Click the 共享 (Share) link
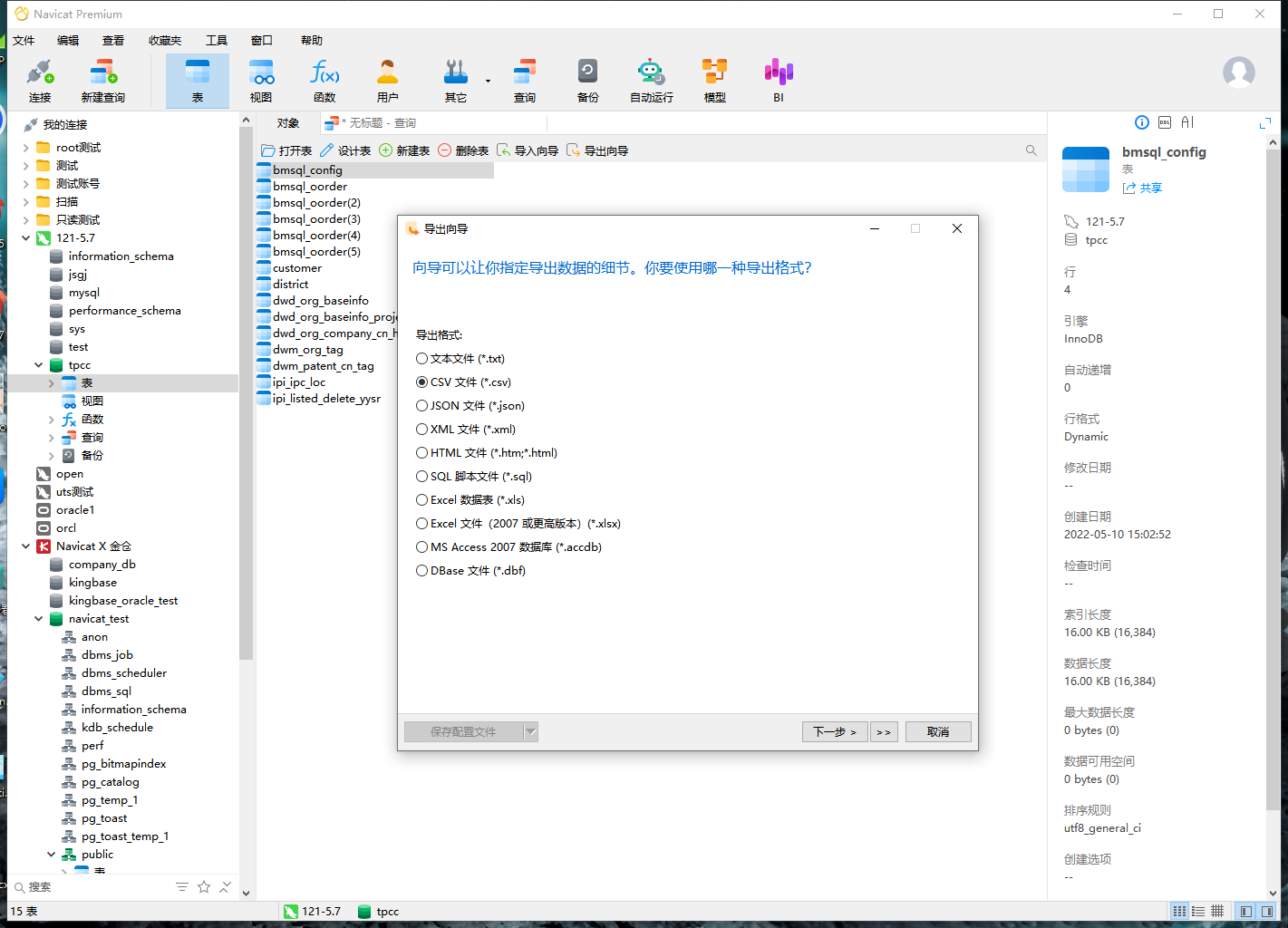The image size is (1288, 928). pyautogui.click(x=1142, y=188)
